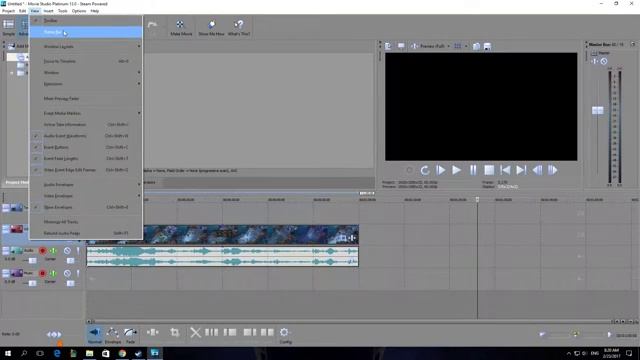
Task: Toggle Show Envelopes in View menu
Action: [x=87, y=207]
